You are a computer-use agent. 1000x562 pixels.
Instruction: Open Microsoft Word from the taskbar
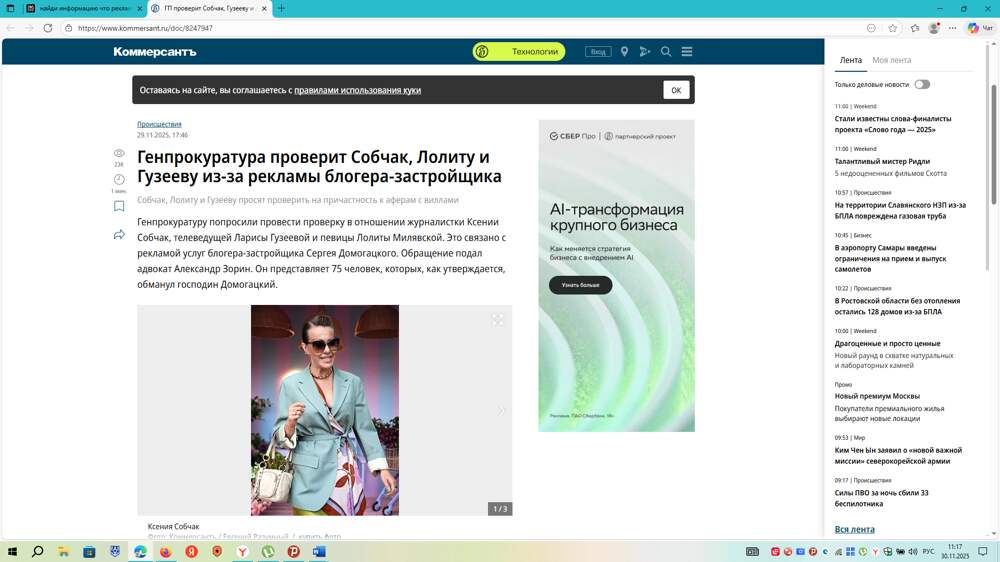[319, 551]
